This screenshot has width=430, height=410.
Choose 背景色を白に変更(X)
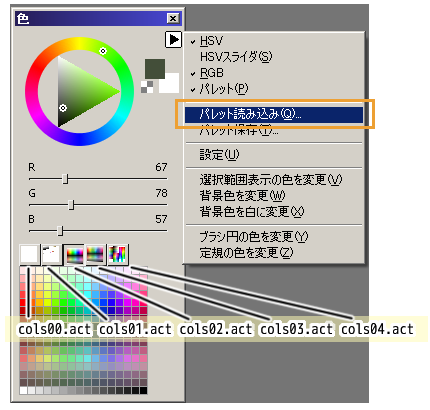(274, 212)
